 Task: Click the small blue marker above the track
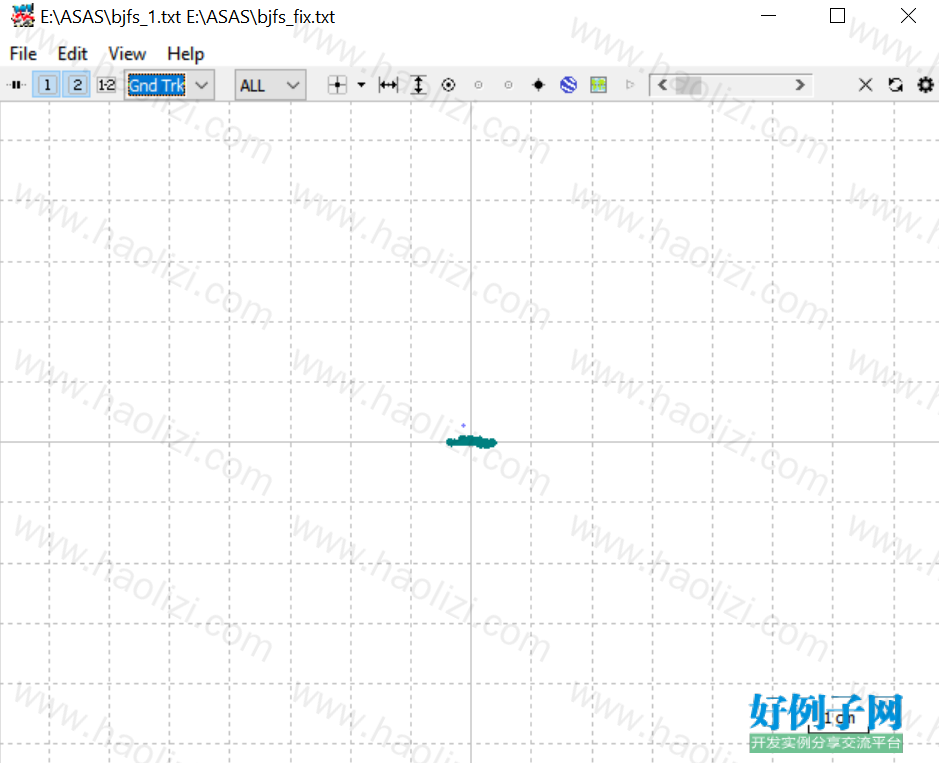(x=464, y=425)
